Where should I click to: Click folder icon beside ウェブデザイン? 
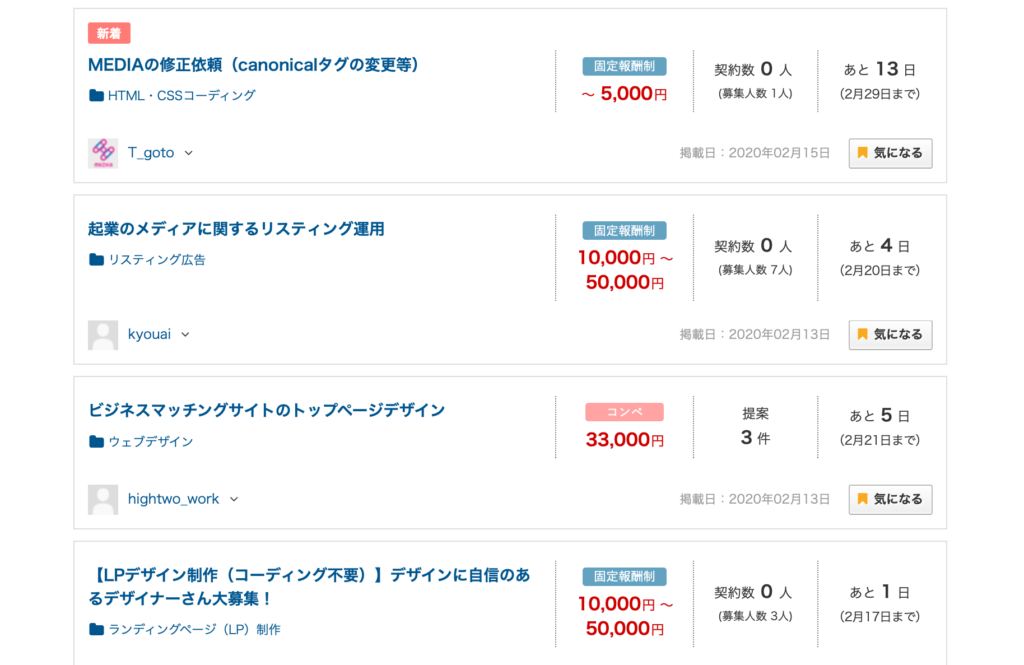(96, 442)
